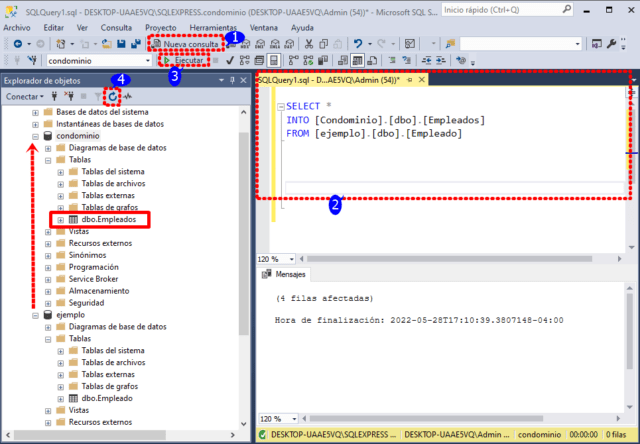The image size is (640, 444).
Task: Click the Save floppy disk icon
Action: (x=121, y=44)
